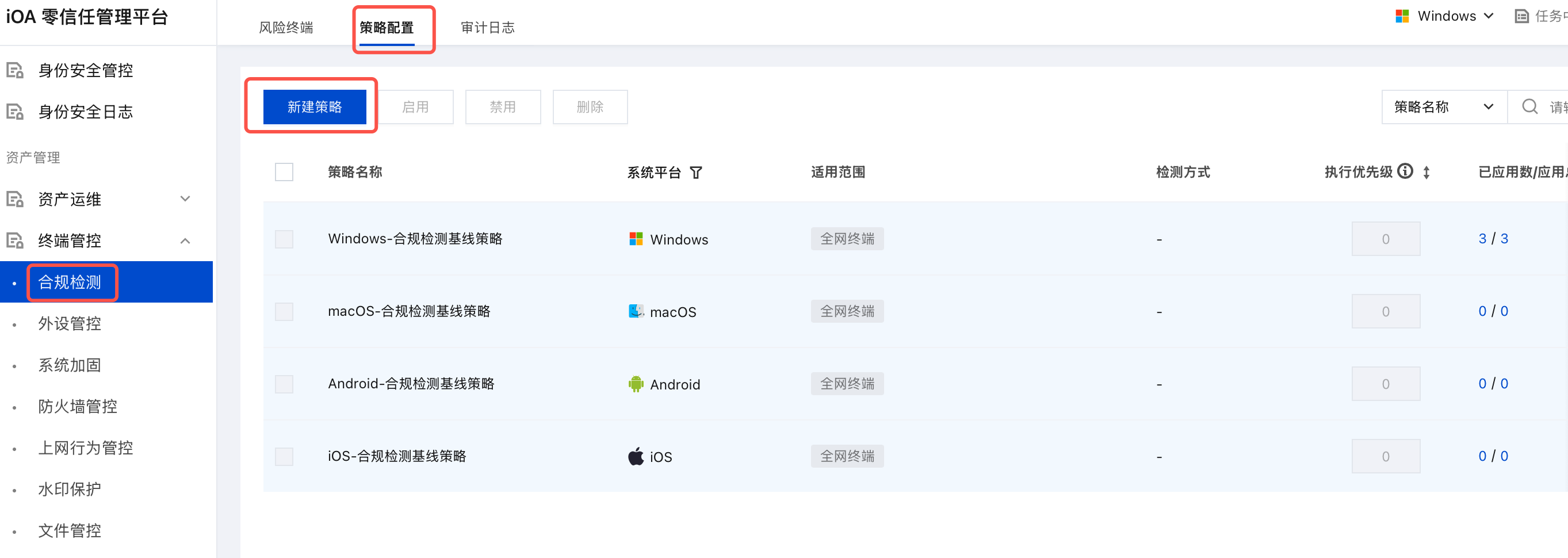
Task: Click the execution priority info icon
Action: pos(1405,171)
